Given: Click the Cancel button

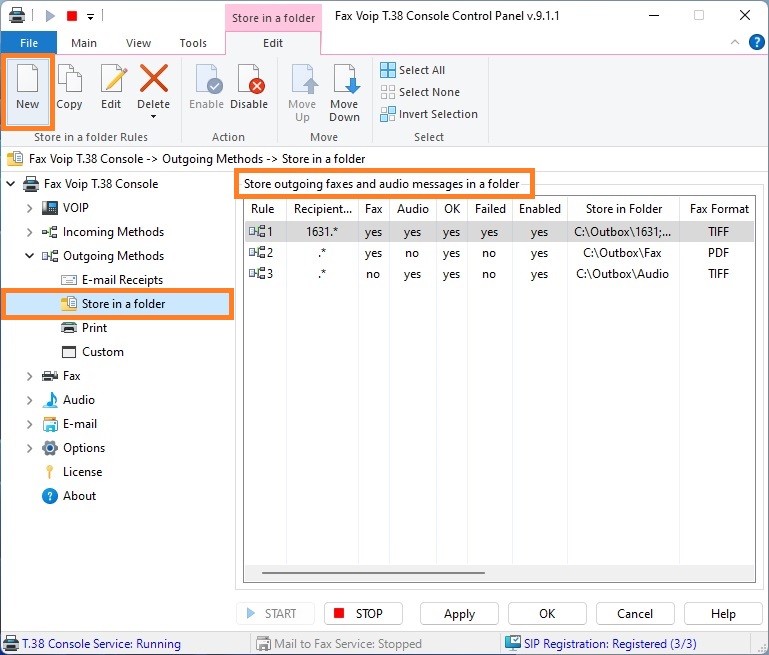Looking at the screenshot, I should [635, 614].
